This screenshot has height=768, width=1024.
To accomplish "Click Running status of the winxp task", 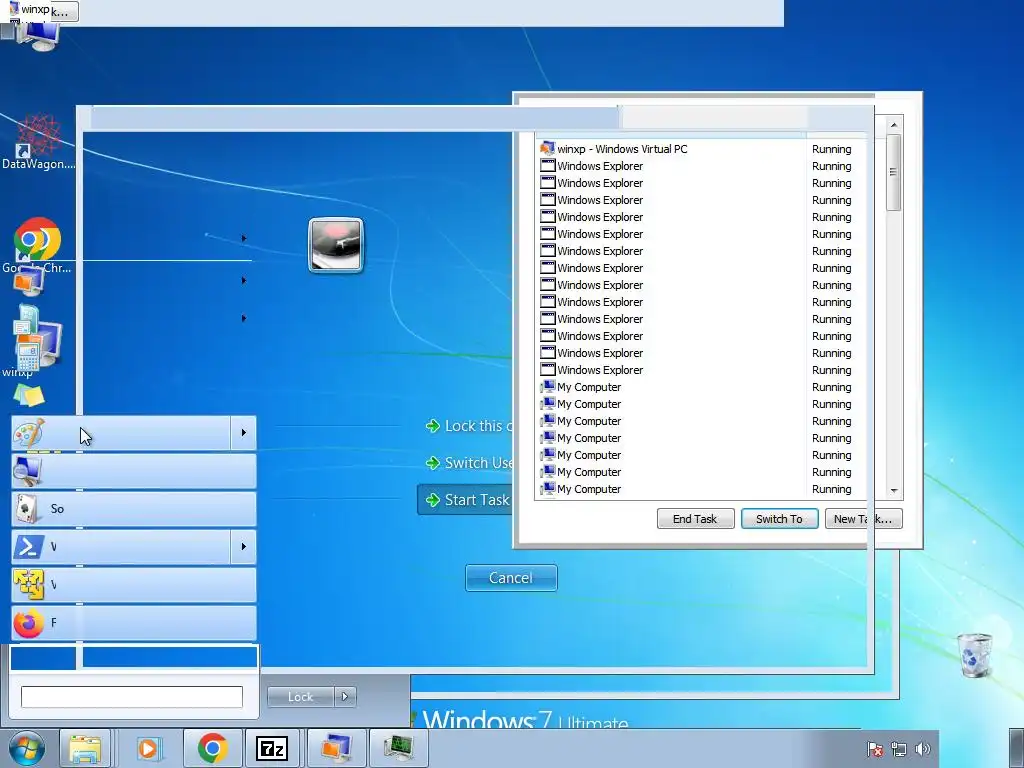I will click(x=831, y=149).
